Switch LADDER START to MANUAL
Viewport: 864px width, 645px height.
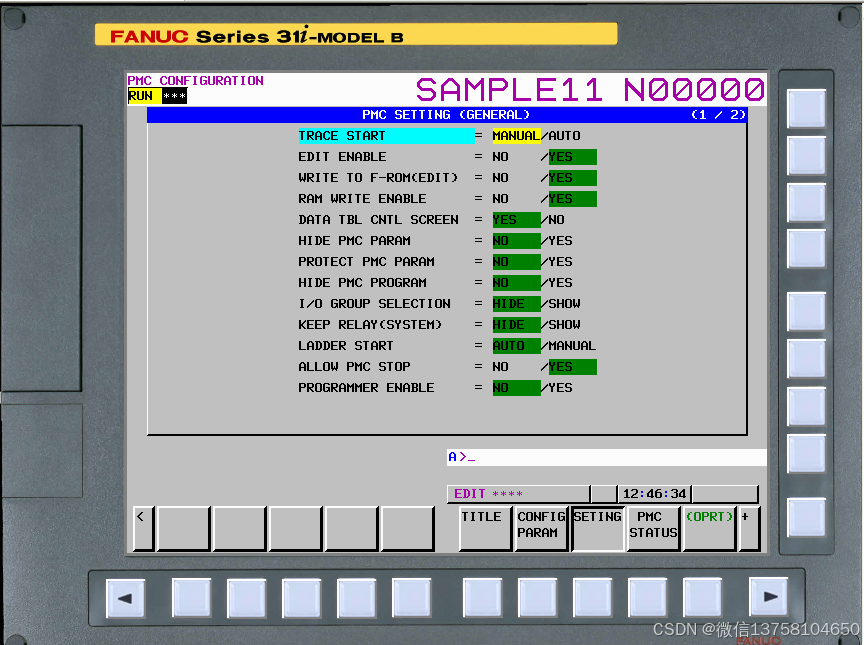[572, 346]
